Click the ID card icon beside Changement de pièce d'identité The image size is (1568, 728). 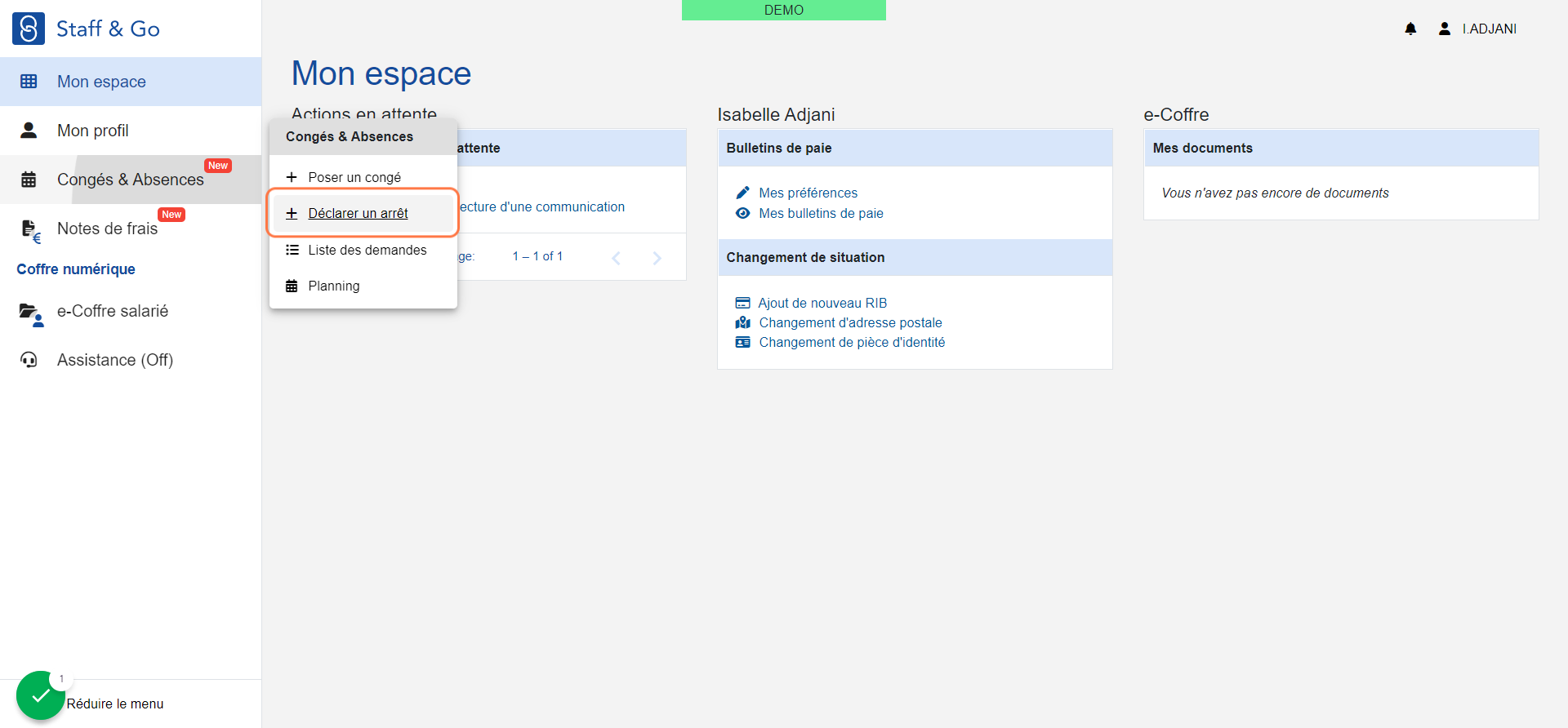point(742,342)
